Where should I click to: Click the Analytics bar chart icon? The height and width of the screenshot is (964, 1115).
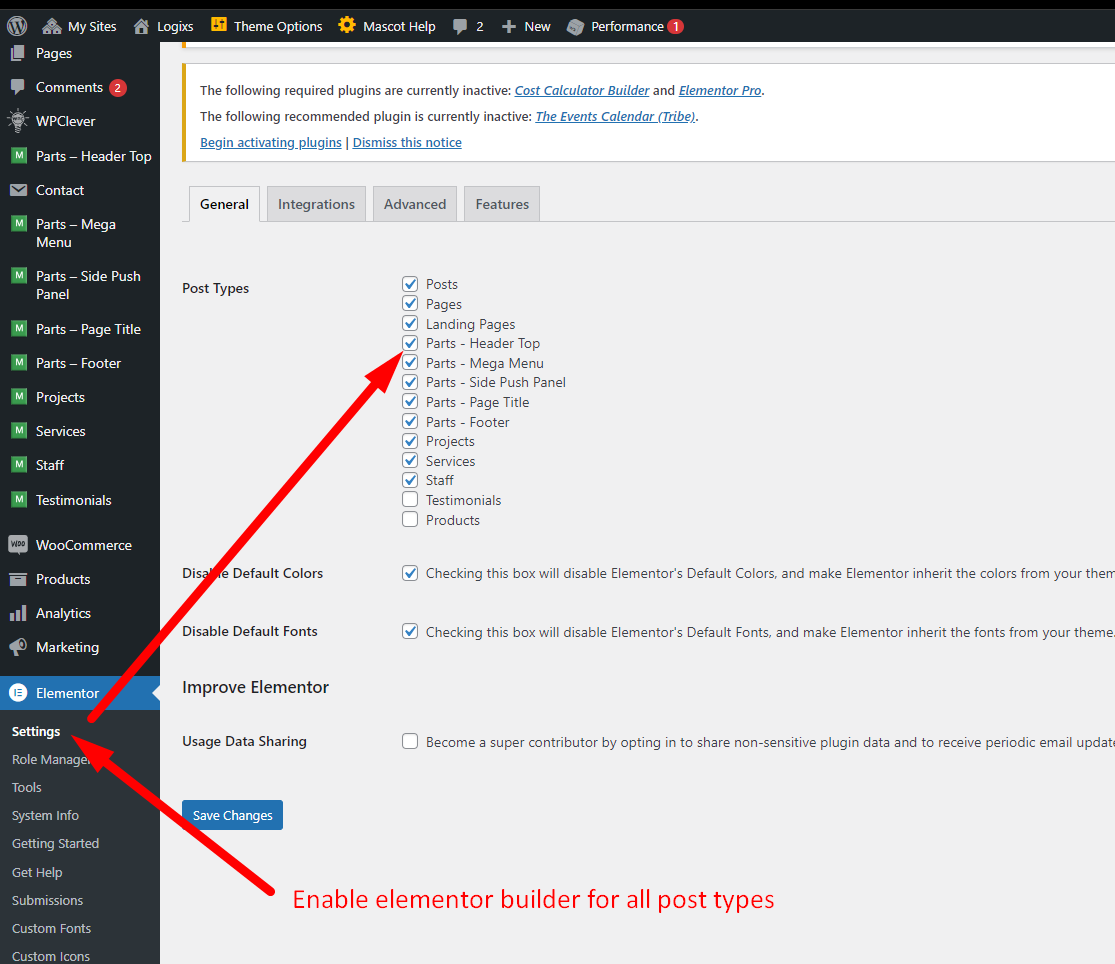(18, 613)
